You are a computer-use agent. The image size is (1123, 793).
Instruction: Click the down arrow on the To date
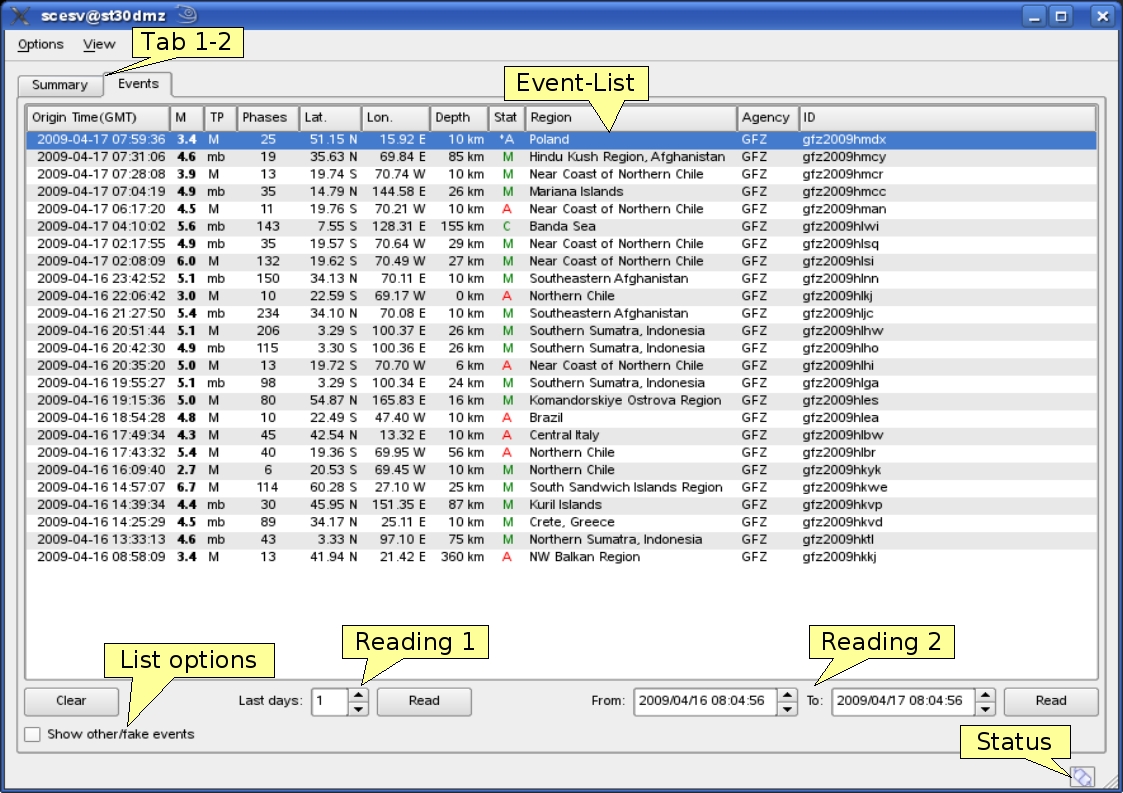click(985, 708)
